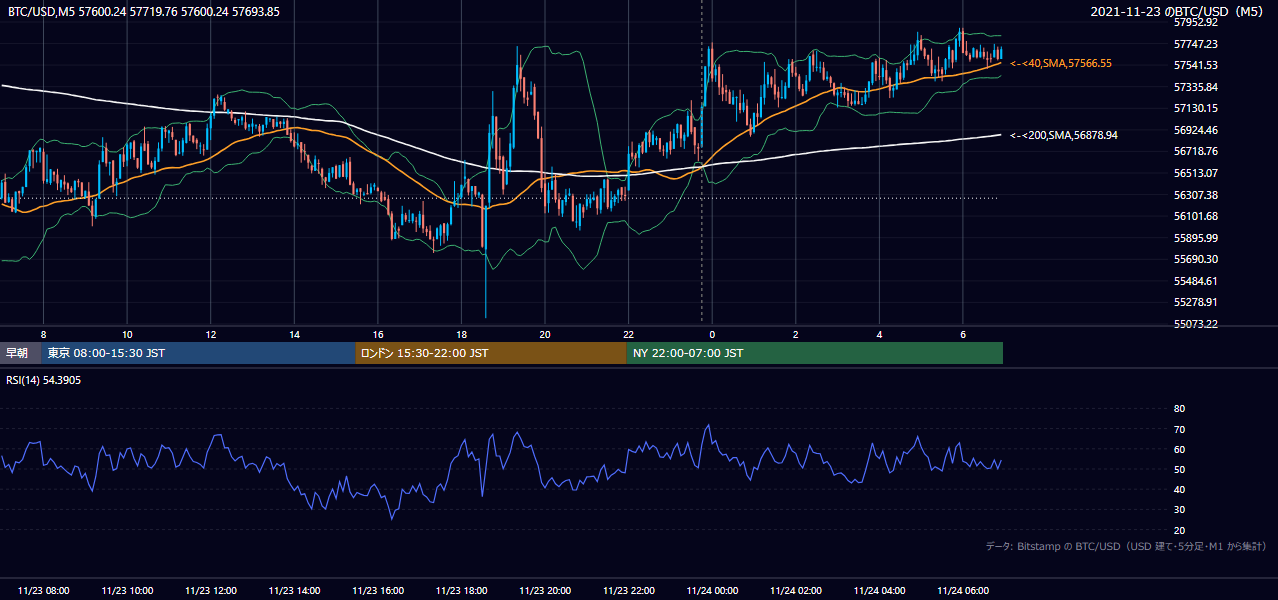
Task: Select RSI scale label 20
Action: pos(1179,530)
